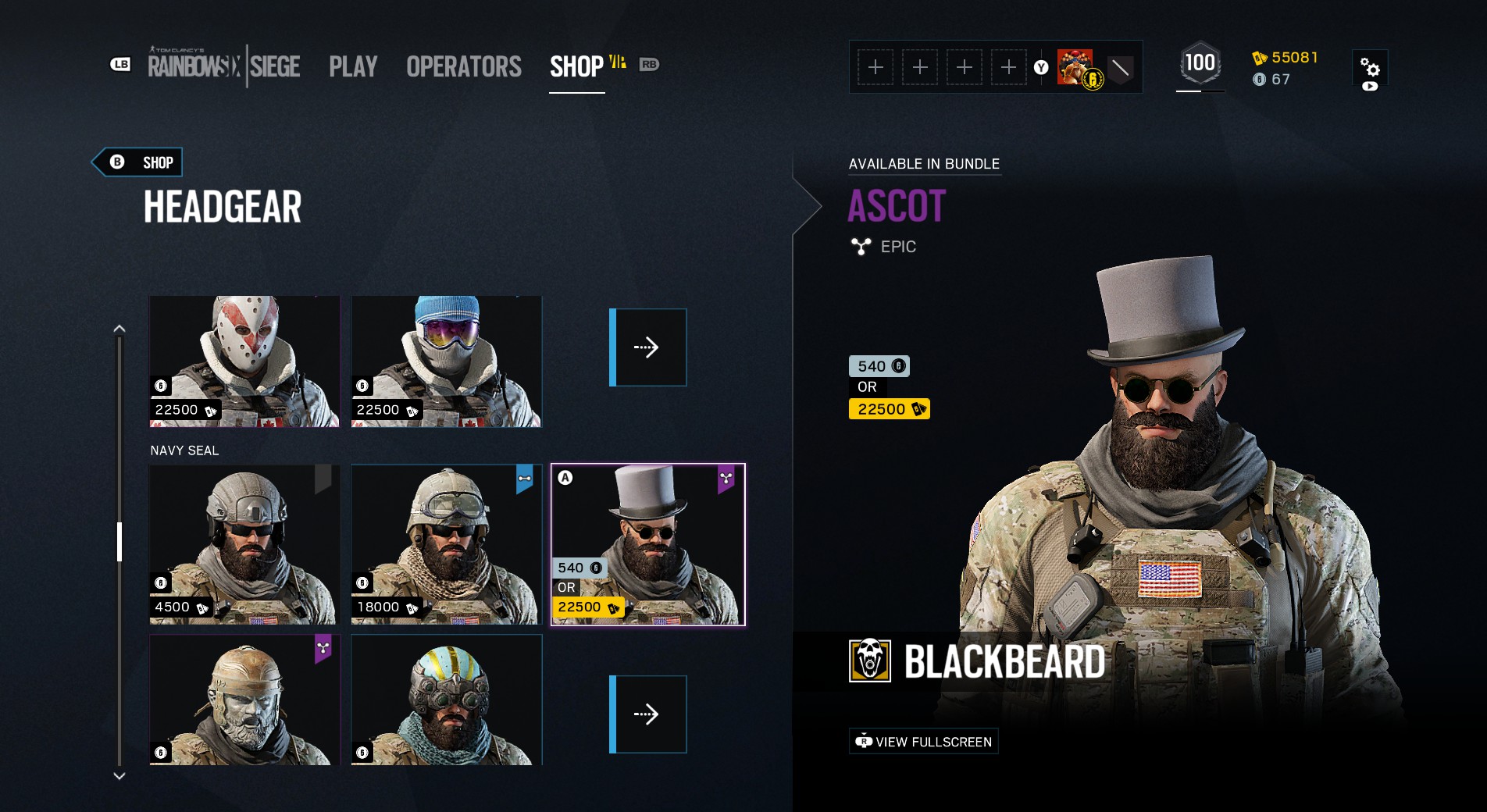Viewport: 1487px width, 812px height.
Task: Click the level 100 clearance badge
Action: pos(1200,63)
